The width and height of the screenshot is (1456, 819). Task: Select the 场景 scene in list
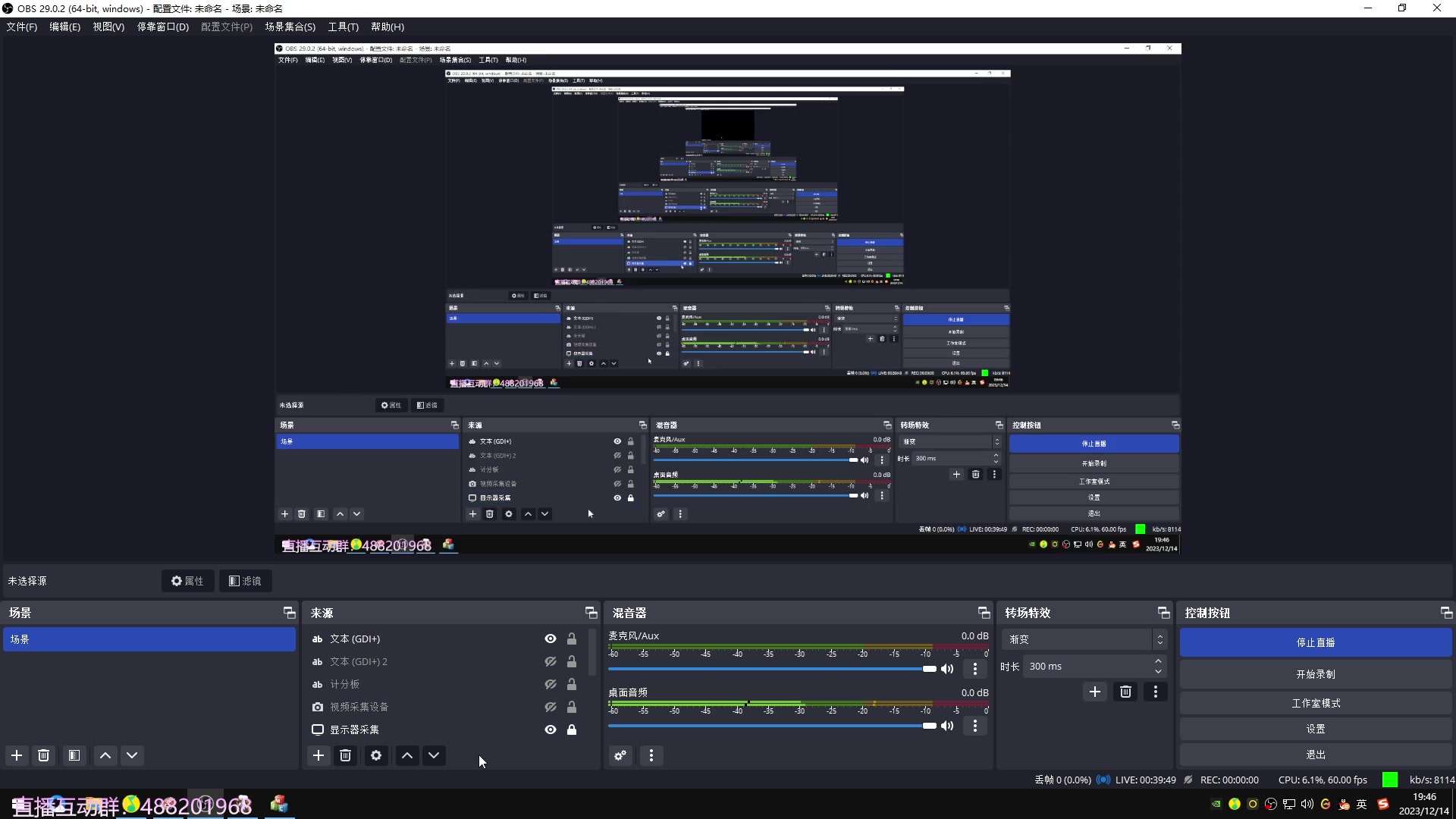tap(149, 639)
